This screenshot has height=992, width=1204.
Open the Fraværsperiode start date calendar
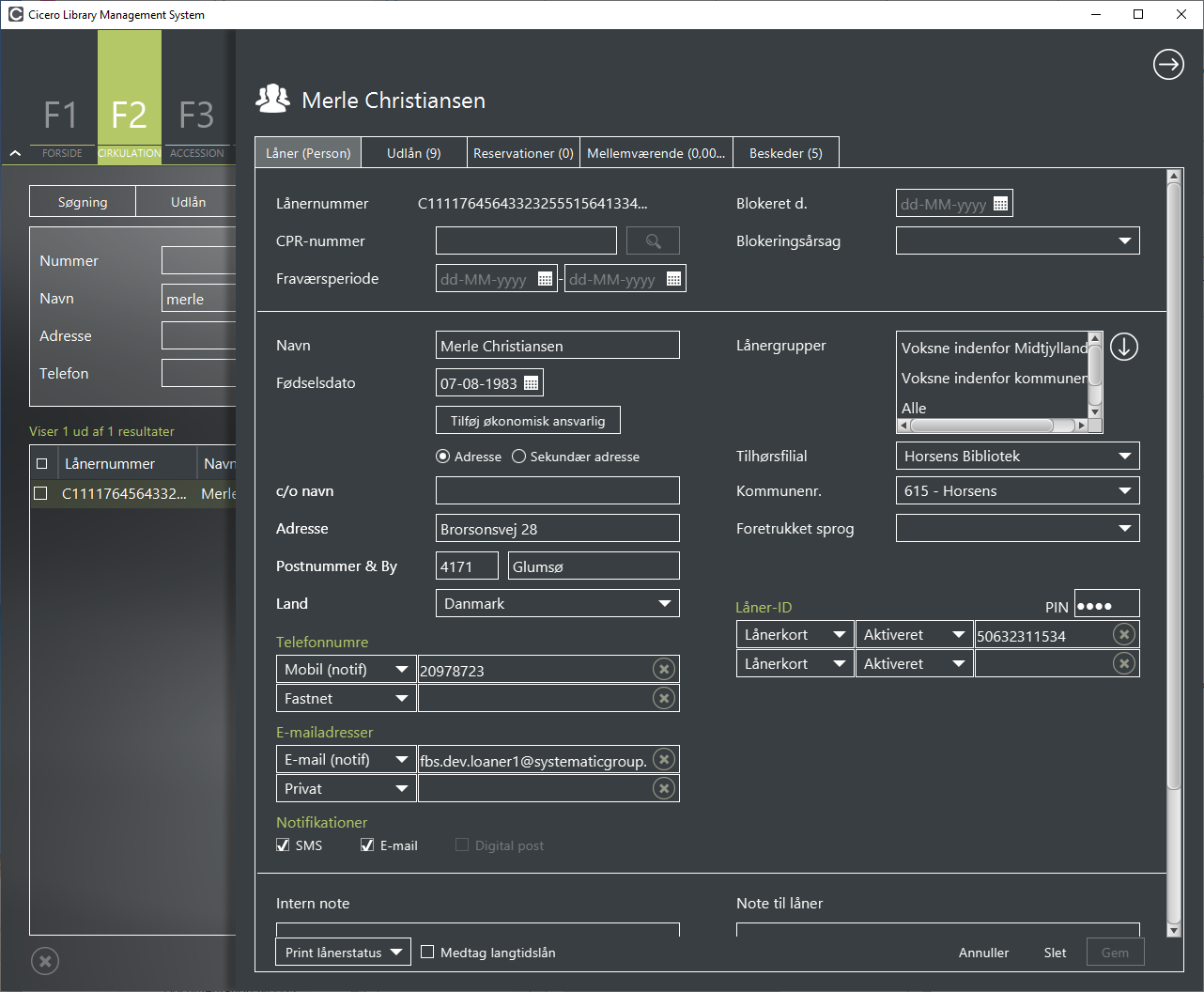(x=545, y=279)
